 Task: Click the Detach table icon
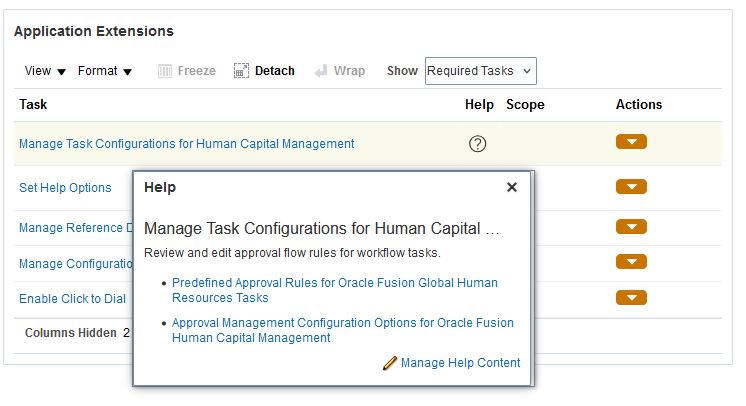(241, 71)
